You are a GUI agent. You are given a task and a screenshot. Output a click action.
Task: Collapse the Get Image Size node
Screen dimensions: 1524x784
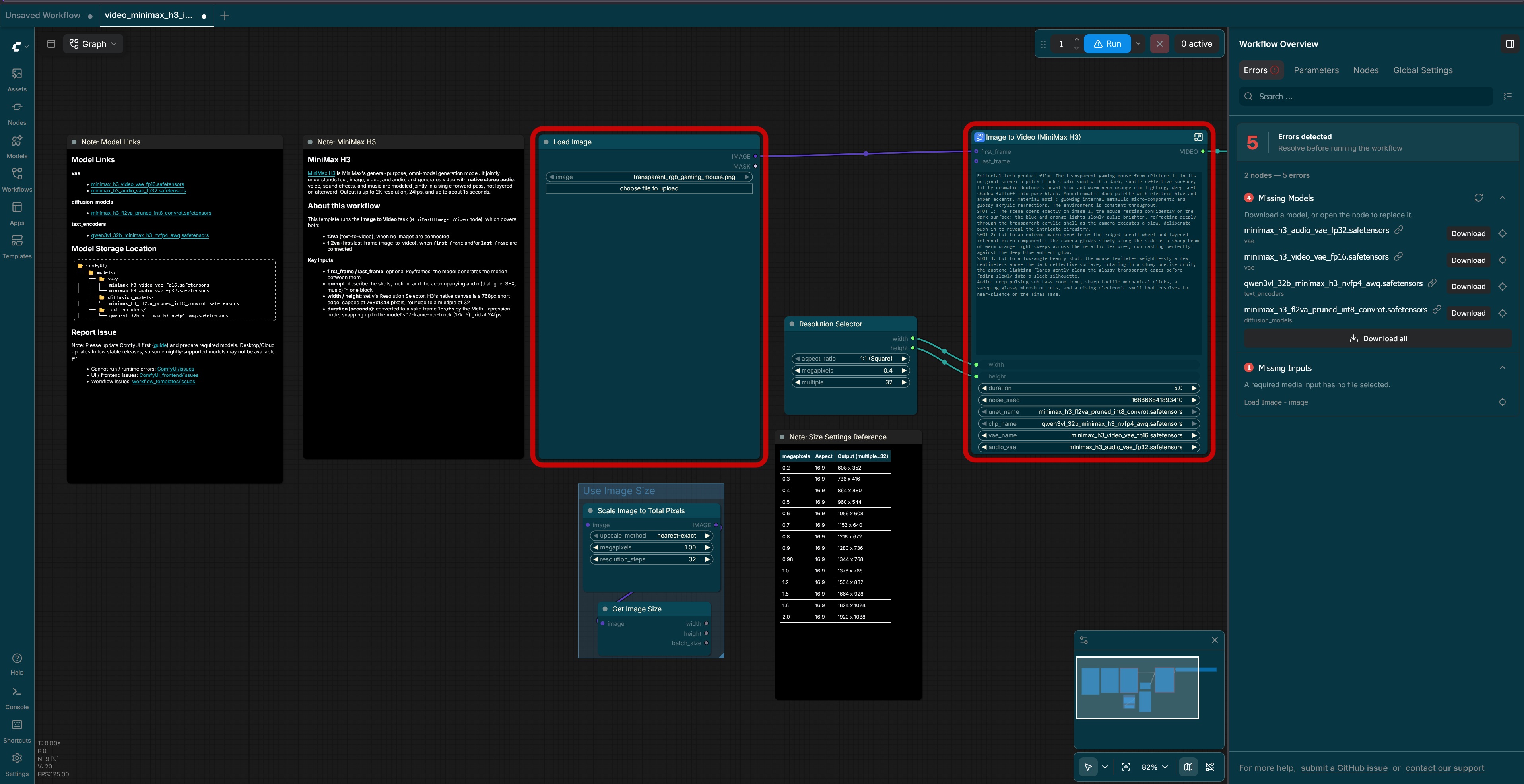pyautogui.click(x=605, y=609)
